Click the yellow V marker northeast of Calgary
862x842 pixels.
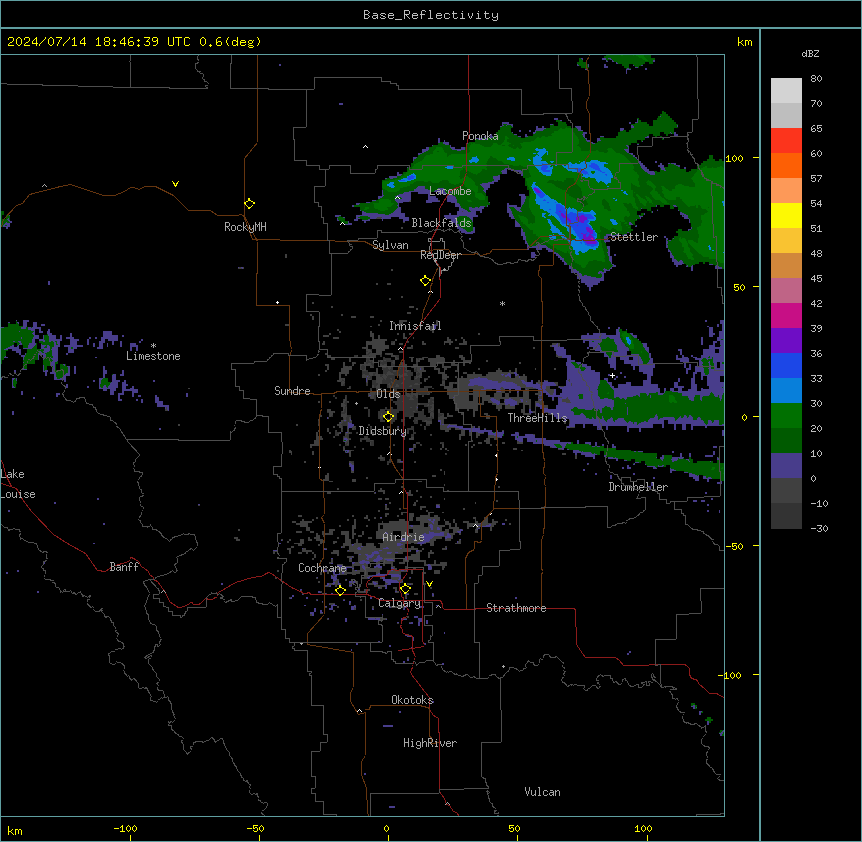point(429,584)
